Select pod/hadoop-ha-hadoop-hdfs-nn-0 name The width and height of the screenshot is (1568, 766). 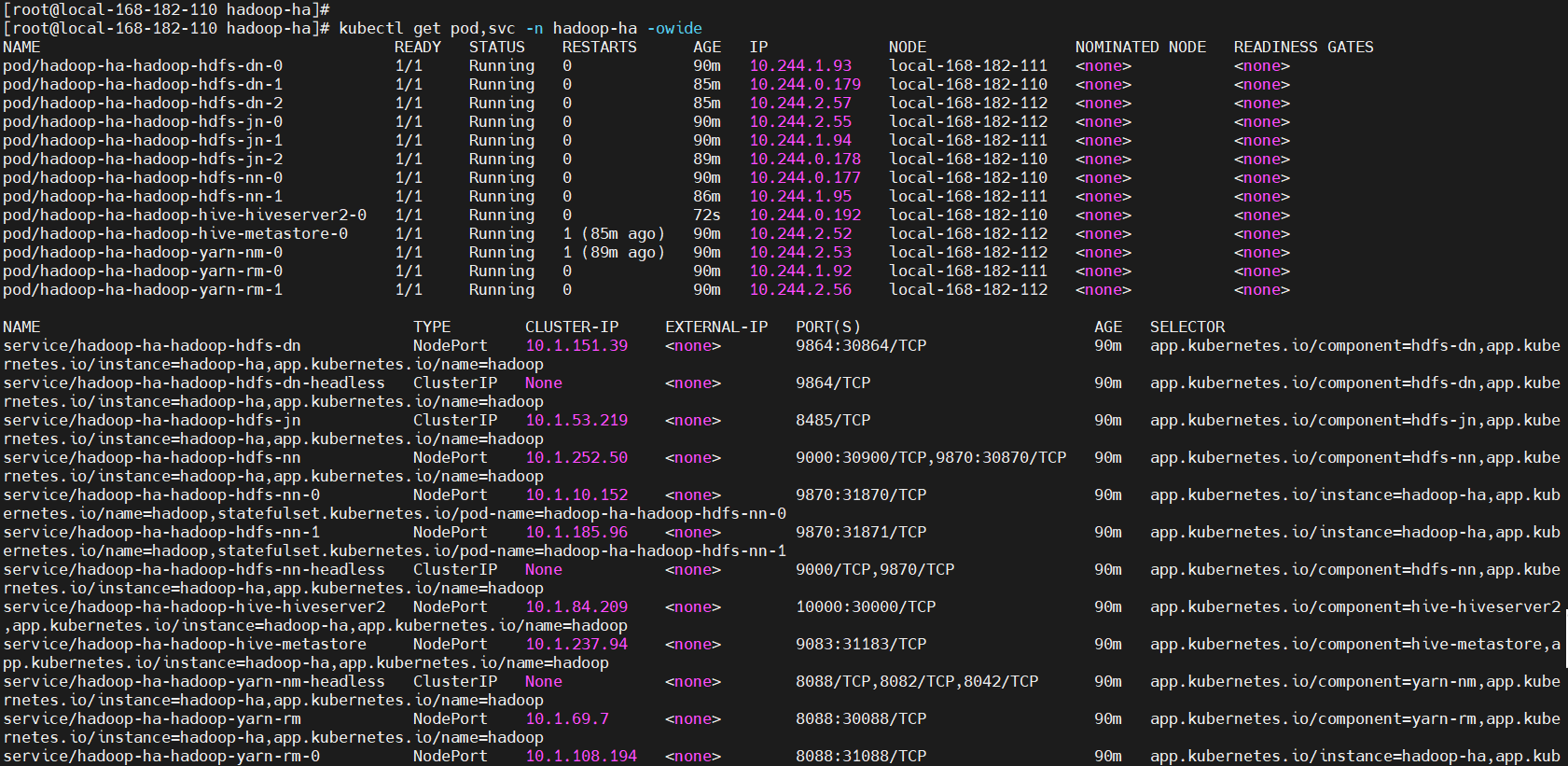pos(143,178)
